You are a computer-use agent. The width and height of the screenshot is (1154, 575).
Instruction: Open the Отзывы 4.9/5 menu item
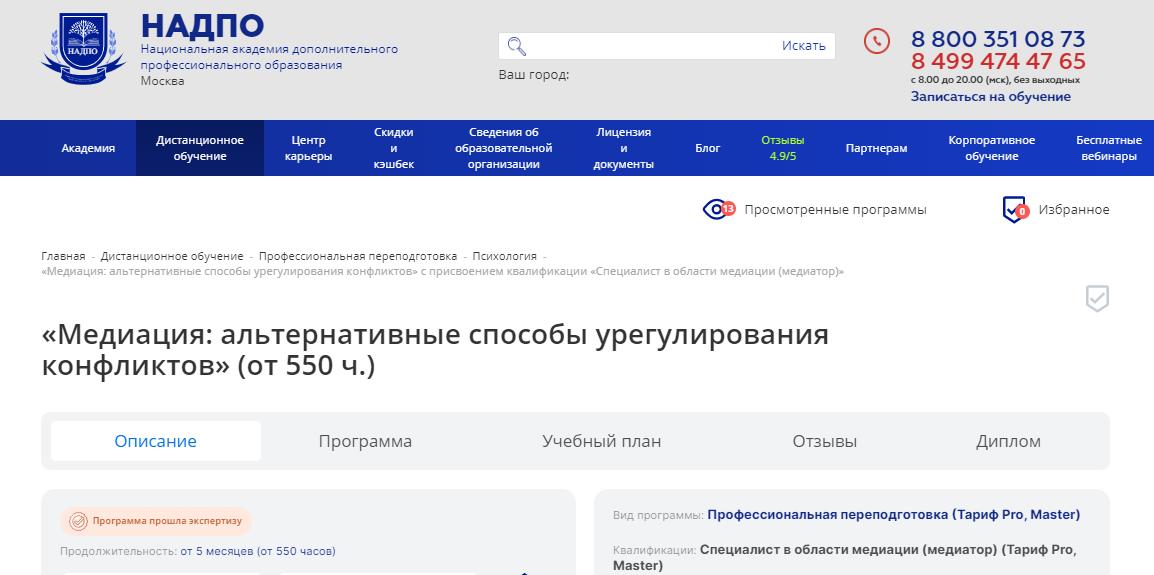(783, 148)
